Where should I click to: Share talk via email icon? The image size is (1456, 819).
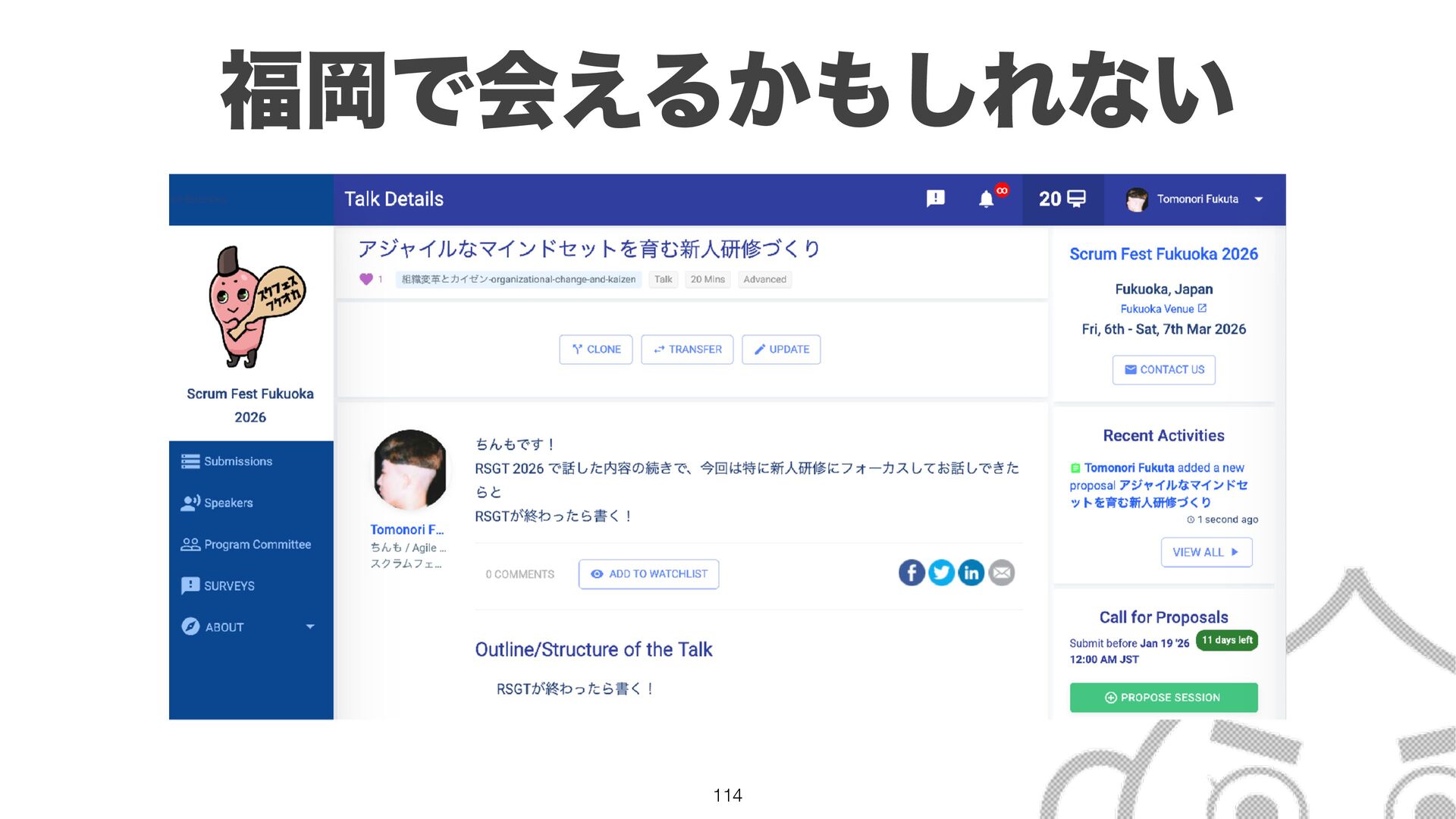tap(1002, 573)
